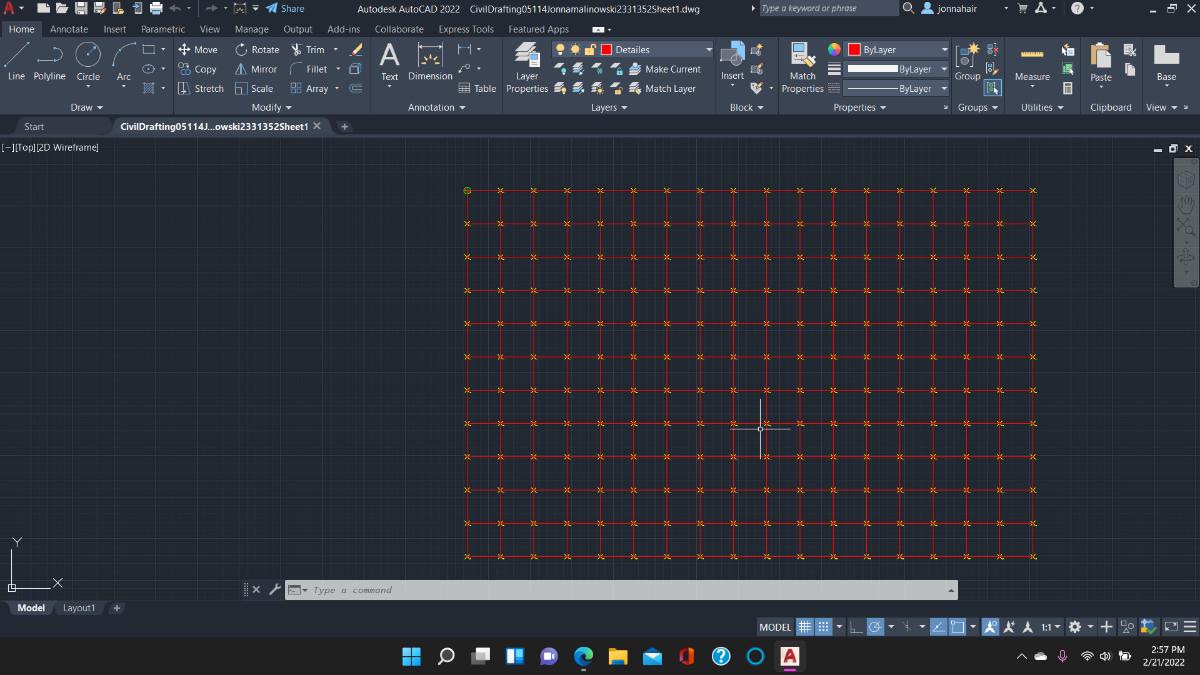Switch to the Layout1 tab

point(79,608)
